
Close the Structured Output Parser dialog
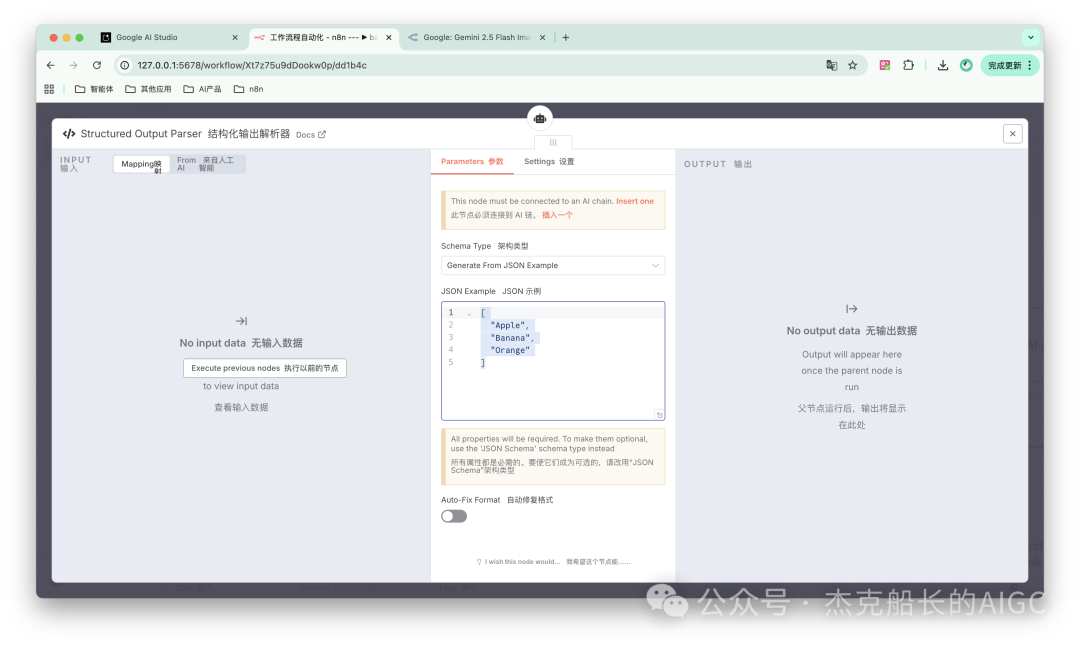1012,134
